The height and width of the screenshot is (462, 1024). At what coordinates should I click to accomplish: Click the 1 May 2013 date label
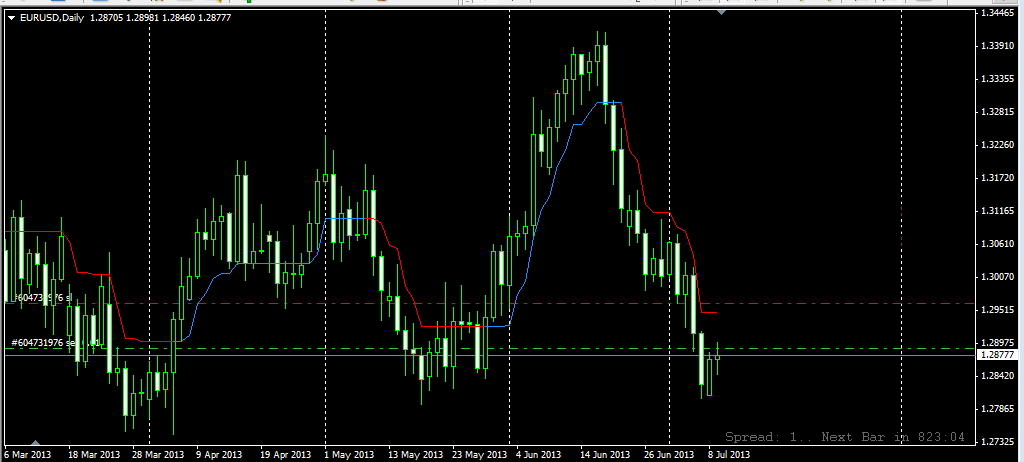click(x=349, y=454)
